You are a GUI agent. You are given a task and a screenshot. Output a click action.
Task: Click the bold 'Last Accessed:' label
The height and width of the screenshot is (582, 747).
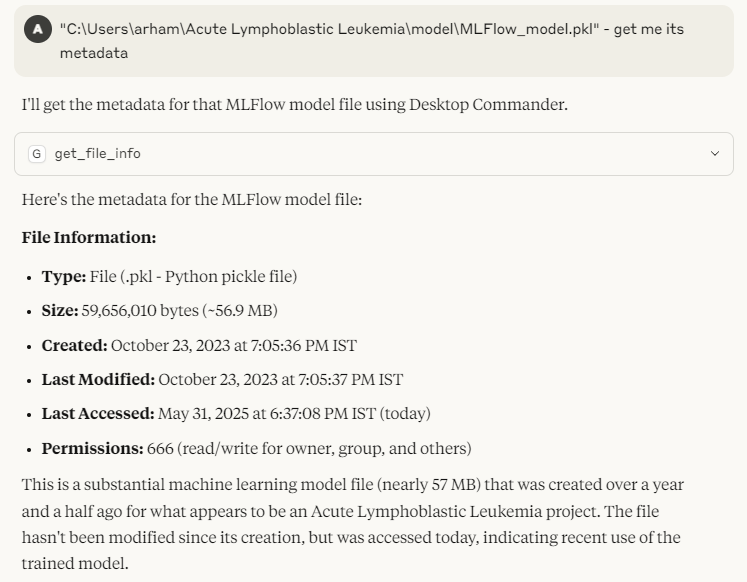click(x=98, y=413)
